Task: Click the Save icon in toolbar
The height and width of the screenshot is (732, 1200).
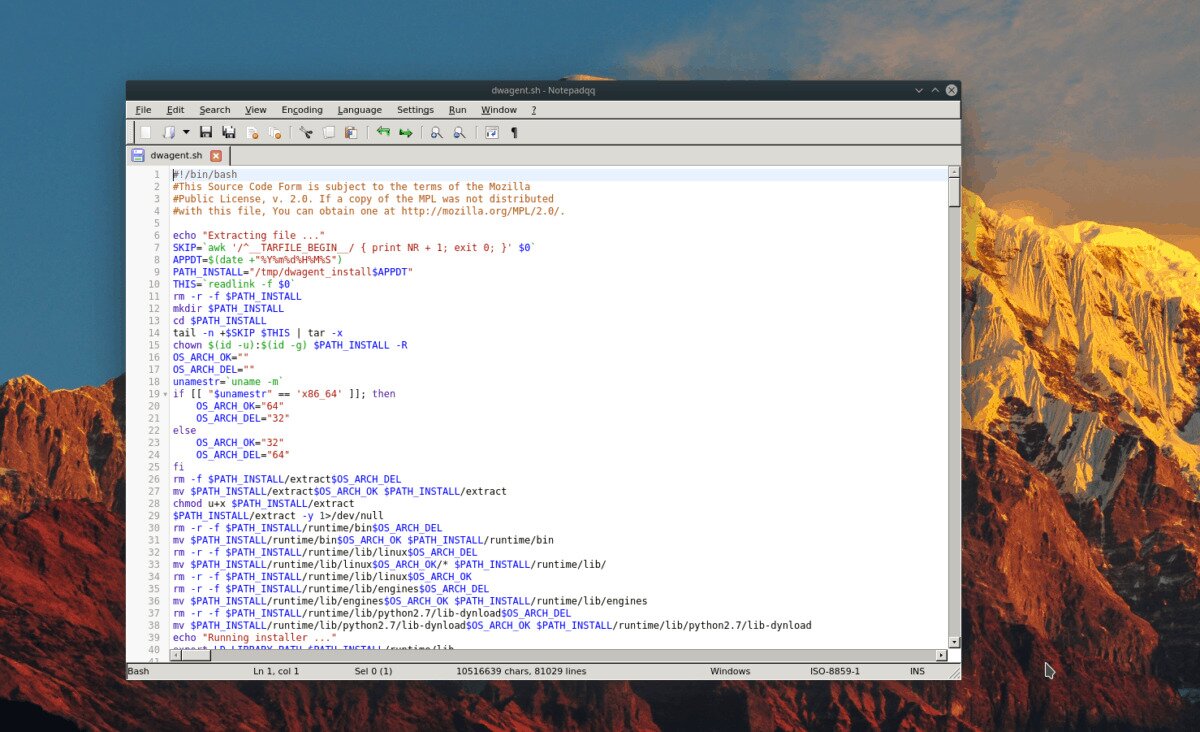Action: point(206,132)
